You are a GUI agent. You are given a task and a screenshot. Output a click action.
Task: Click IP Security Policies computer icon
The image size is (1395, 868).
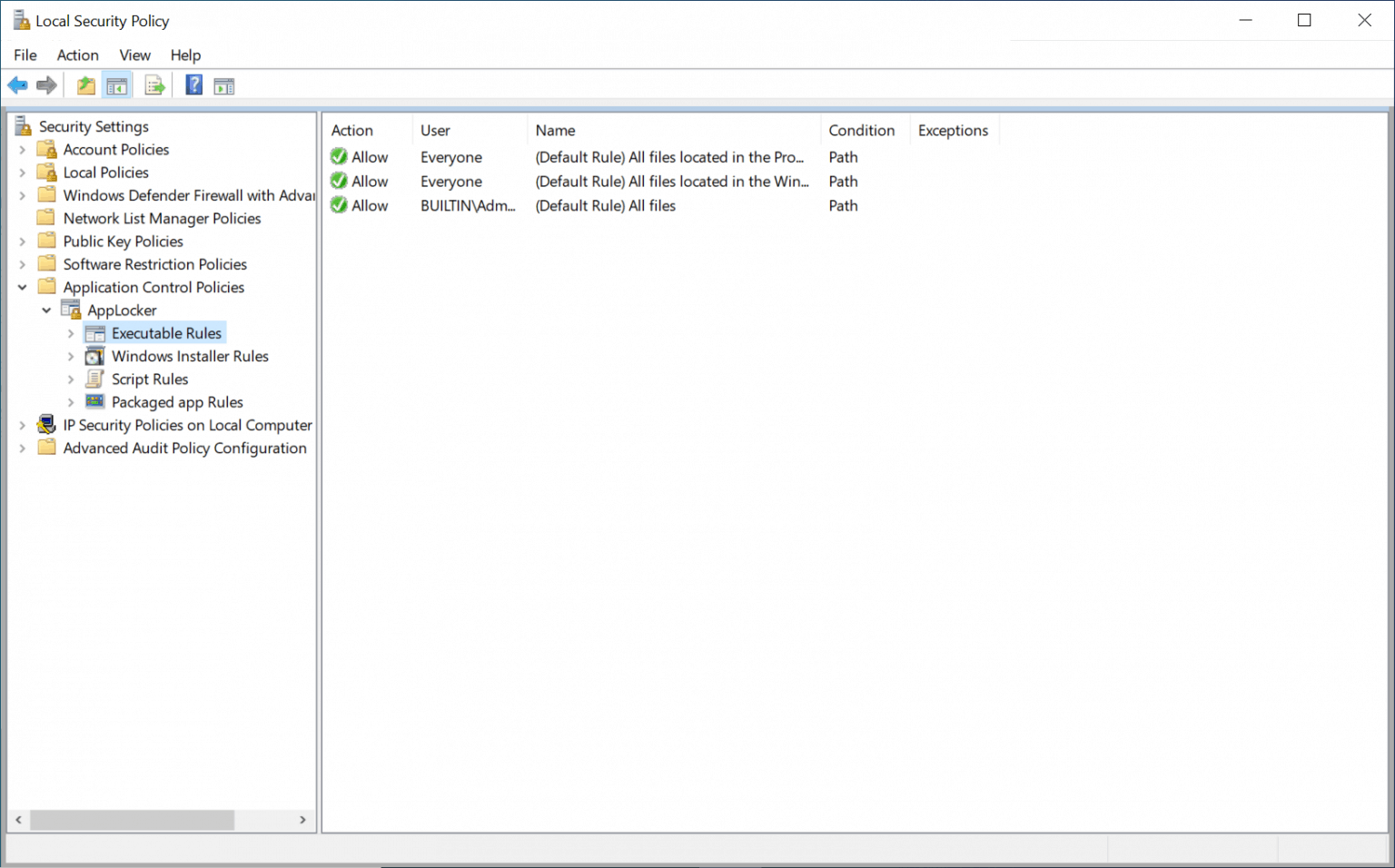(46, 424)
